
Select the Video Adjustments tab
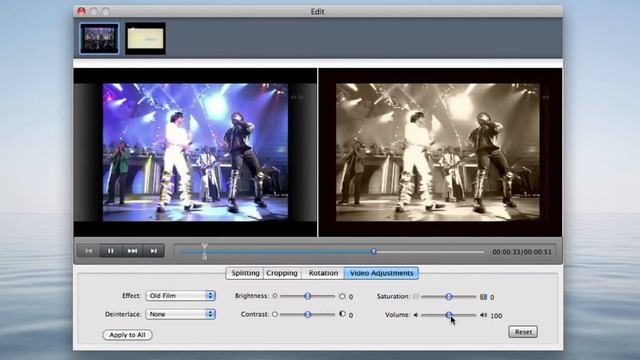[381, 273]
